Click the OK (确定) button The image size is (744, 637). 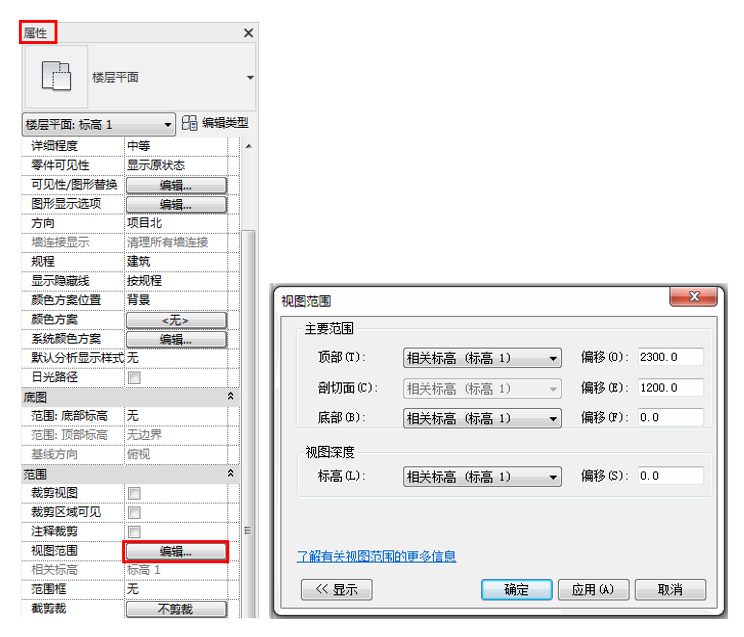coord(517,589)
